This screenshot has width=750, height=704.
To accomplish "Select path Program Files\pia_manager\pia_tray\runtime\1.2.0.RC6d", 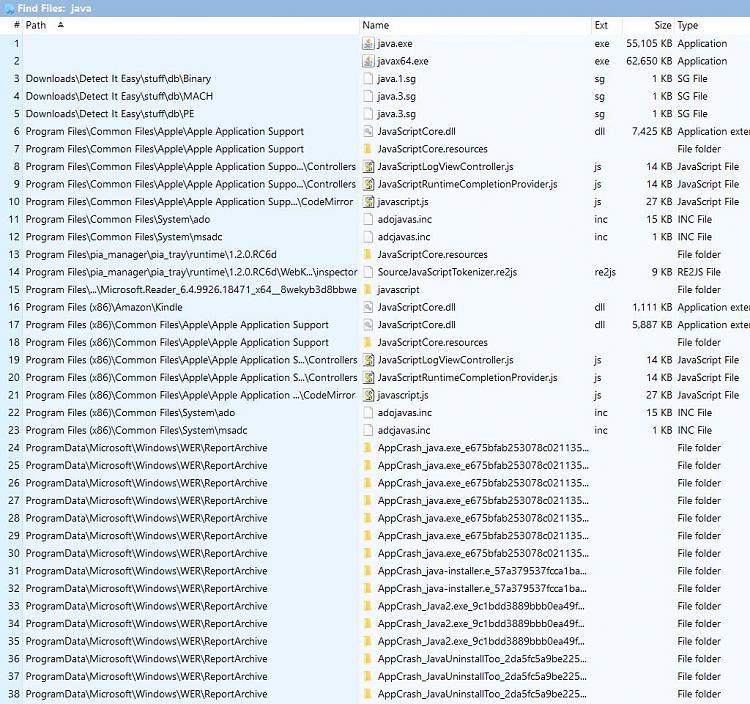I will click(151, 254).
